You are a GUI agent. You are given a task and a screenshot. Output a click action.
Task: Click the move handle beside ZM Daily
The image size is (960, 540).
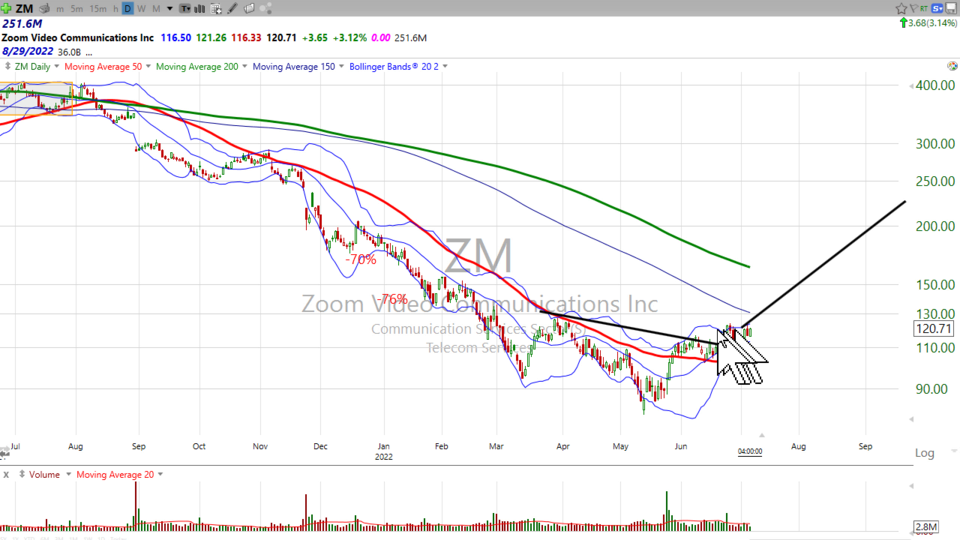[x=7, y=66]
